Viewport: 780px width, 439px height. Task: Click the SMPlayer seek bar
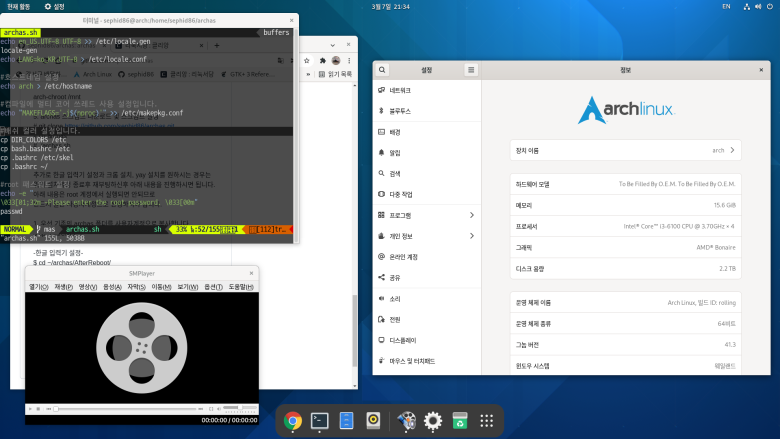(x=125, y=409)
